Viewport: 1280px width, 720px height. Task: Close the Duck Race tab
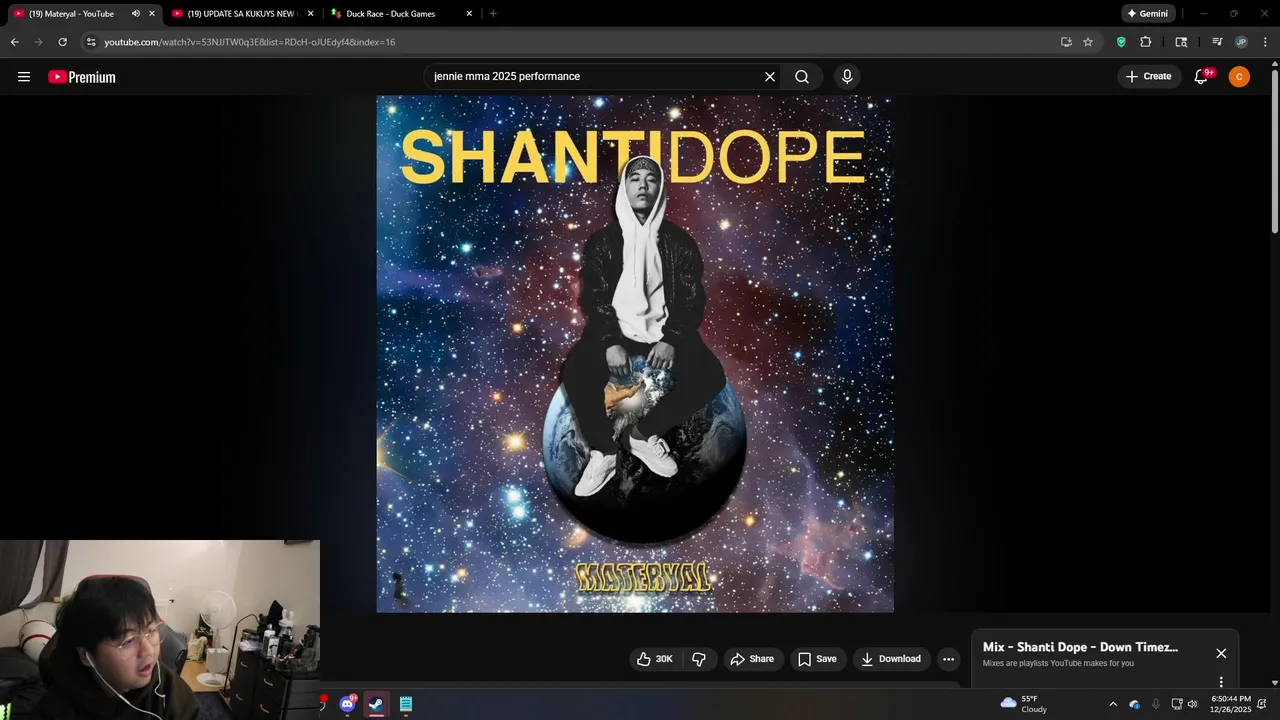[x=469, y=14]
